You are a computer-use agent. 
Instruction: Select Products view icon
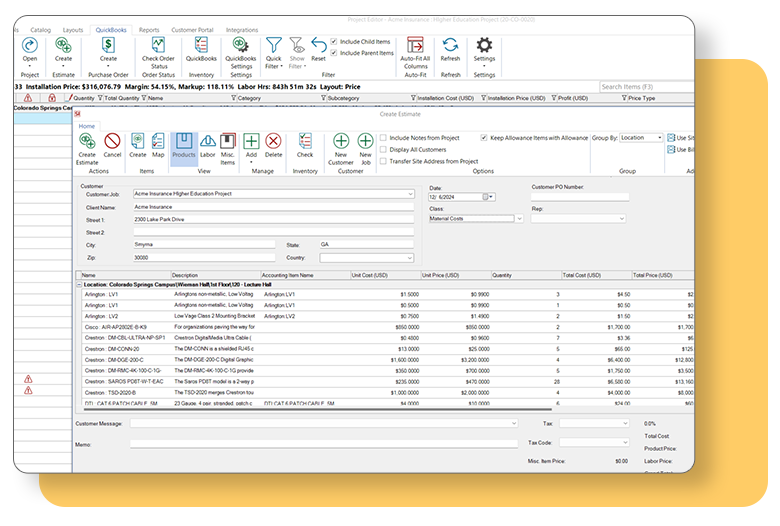click(184, 142)
